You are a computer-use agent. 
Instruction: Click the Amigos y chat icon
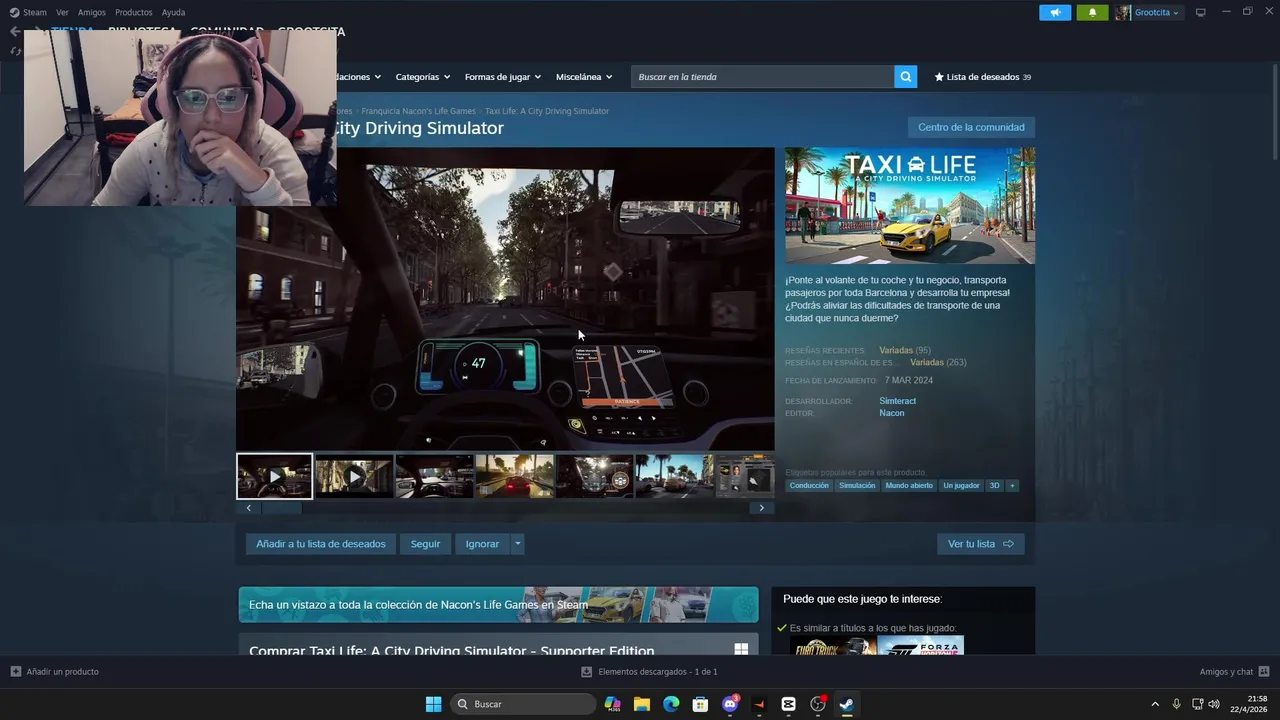tap(1264, 672)
